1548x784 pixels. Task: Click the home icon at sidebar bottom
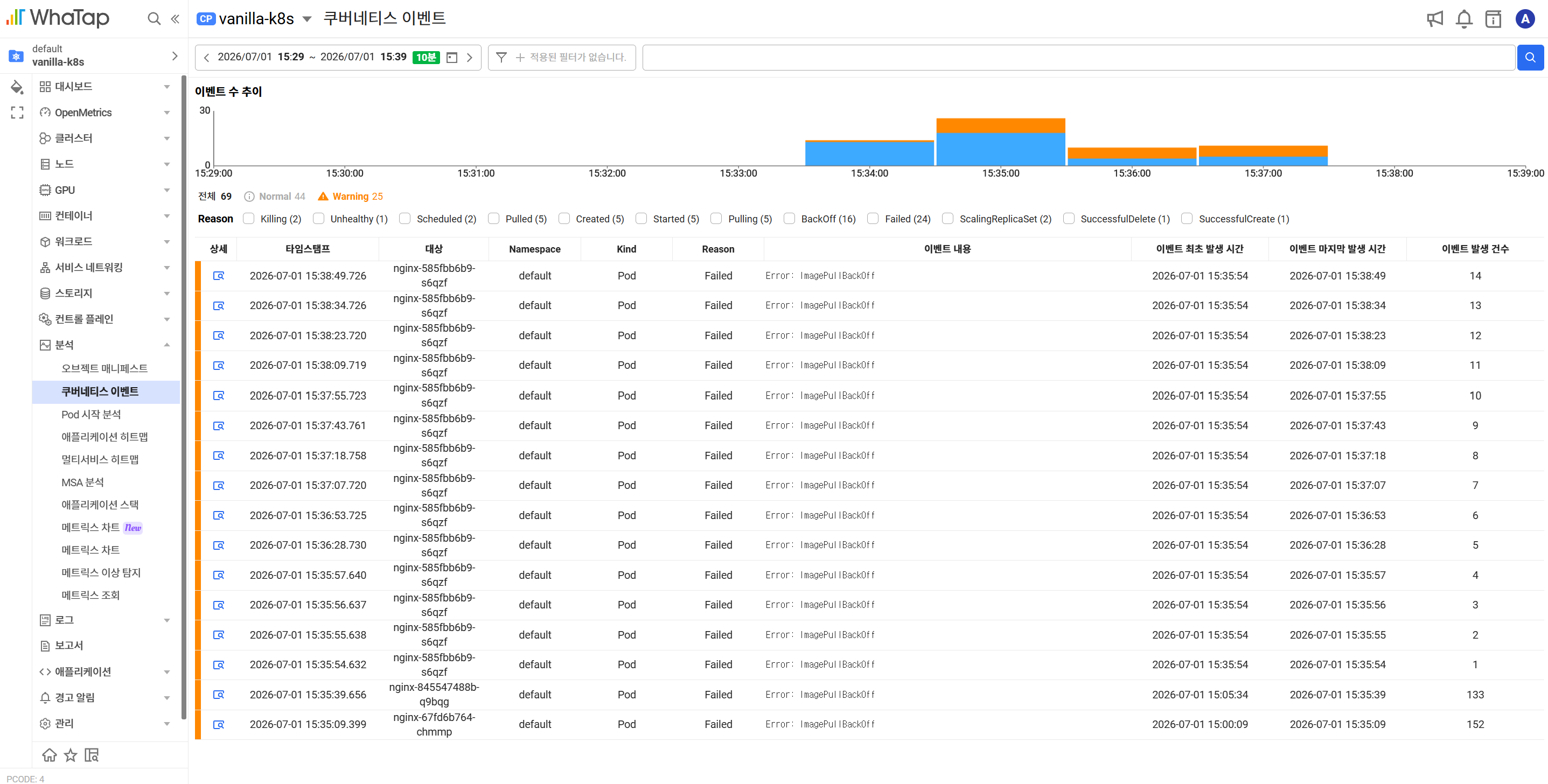point(49,754)
